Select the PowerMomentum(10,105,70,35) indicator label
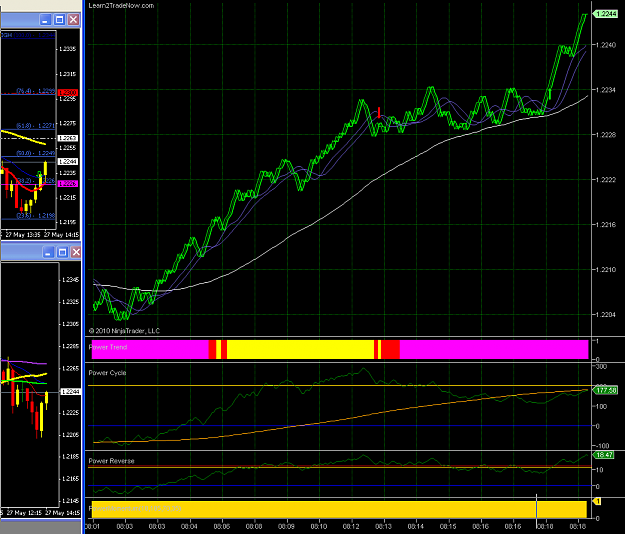Image resolution: width=625 pixels, height=534 pixels. click(x=135, y=508)
